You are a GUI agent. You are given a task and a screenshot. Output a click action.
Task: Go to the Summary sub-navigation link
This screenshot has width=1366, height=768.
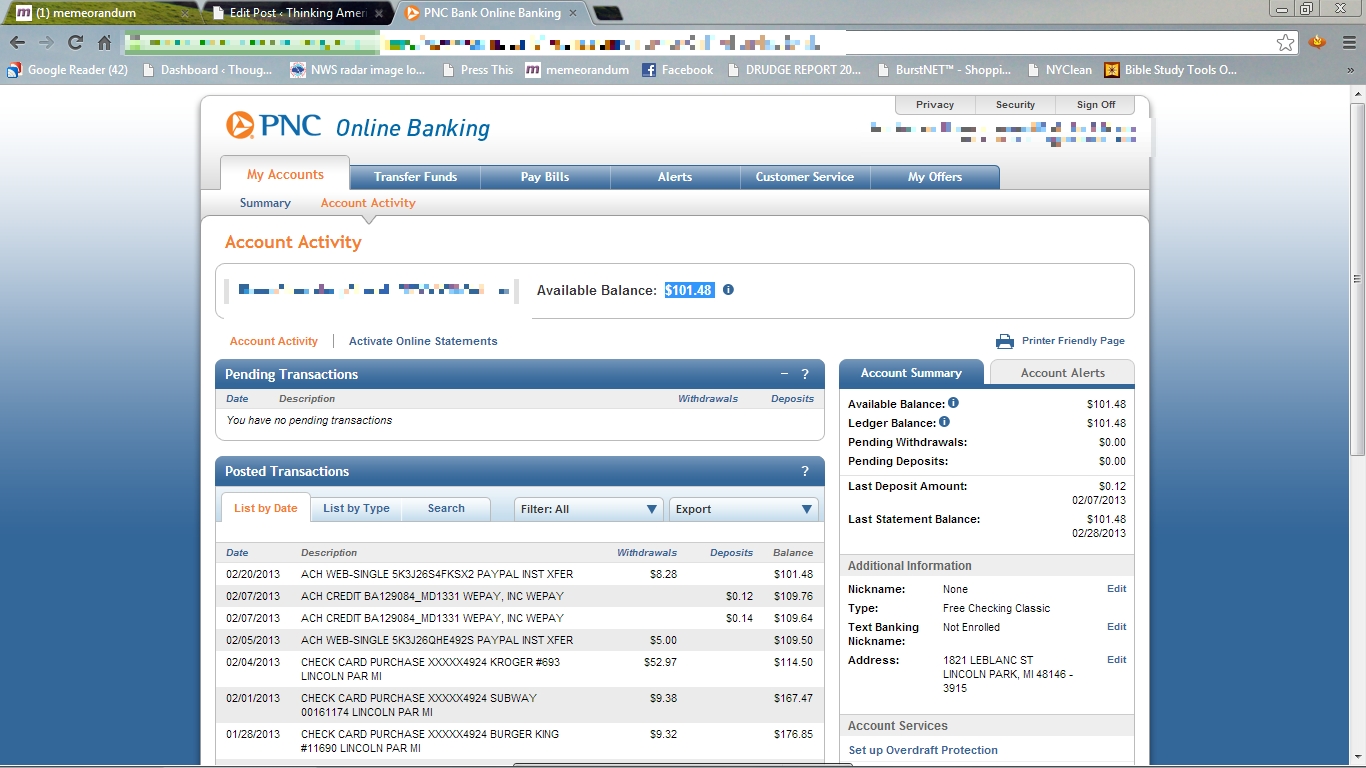point(265,203)
